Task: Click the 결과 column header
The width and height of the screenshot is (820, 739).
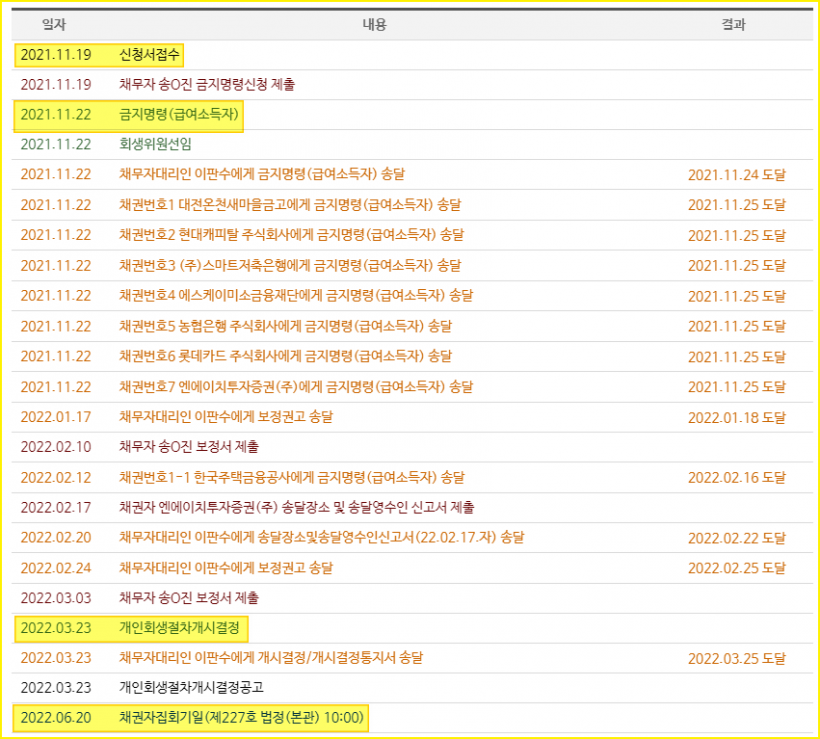Action: pyautogui.click(x=733, y=24)
